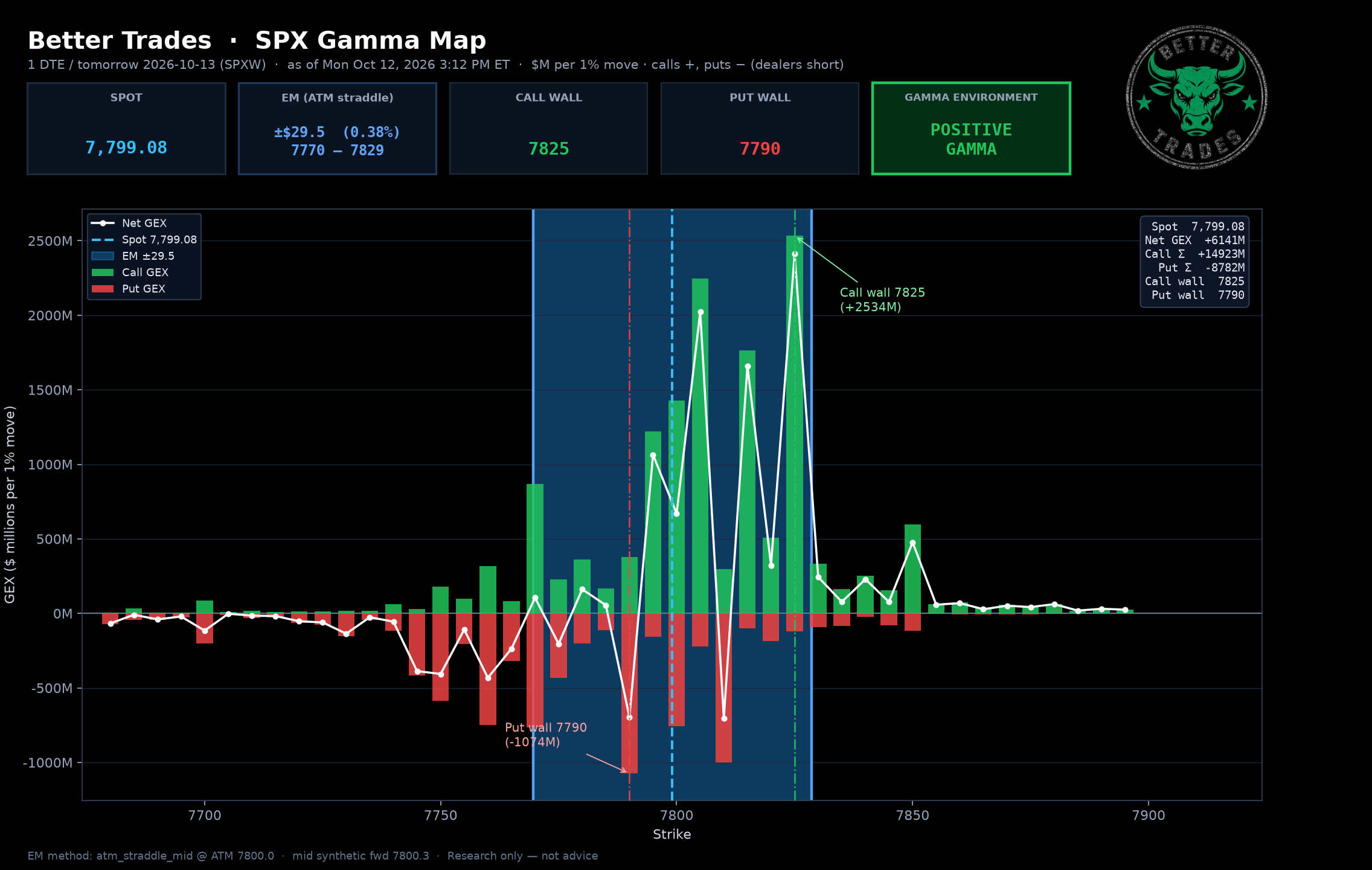Click the Net GEX legend line marker
The height and width of the screenshot is (870, 1372).
[x=103, y=223]
